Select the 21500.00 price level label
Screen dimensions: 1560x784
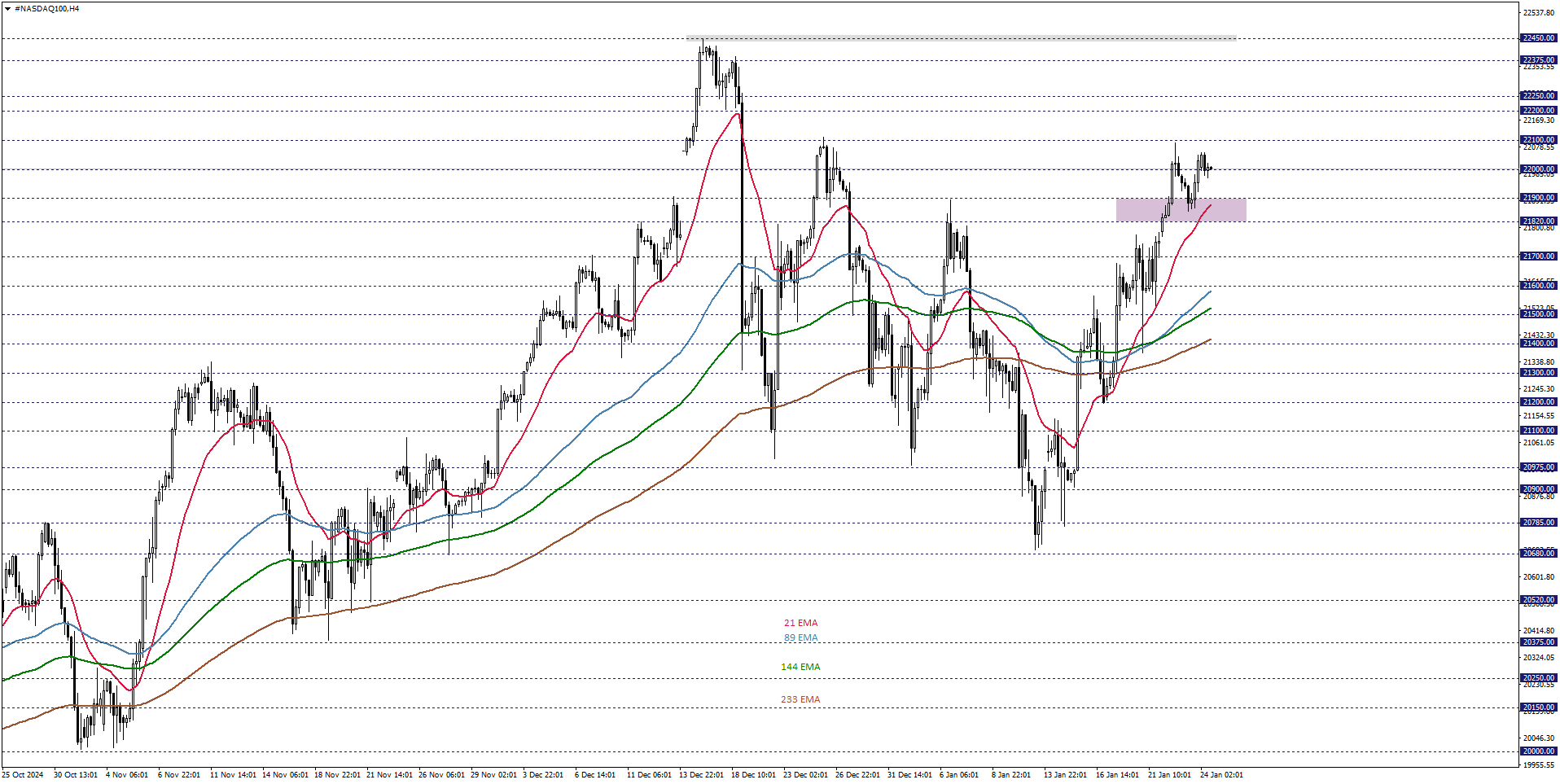pyautogui.click(x=1538, y=314)
